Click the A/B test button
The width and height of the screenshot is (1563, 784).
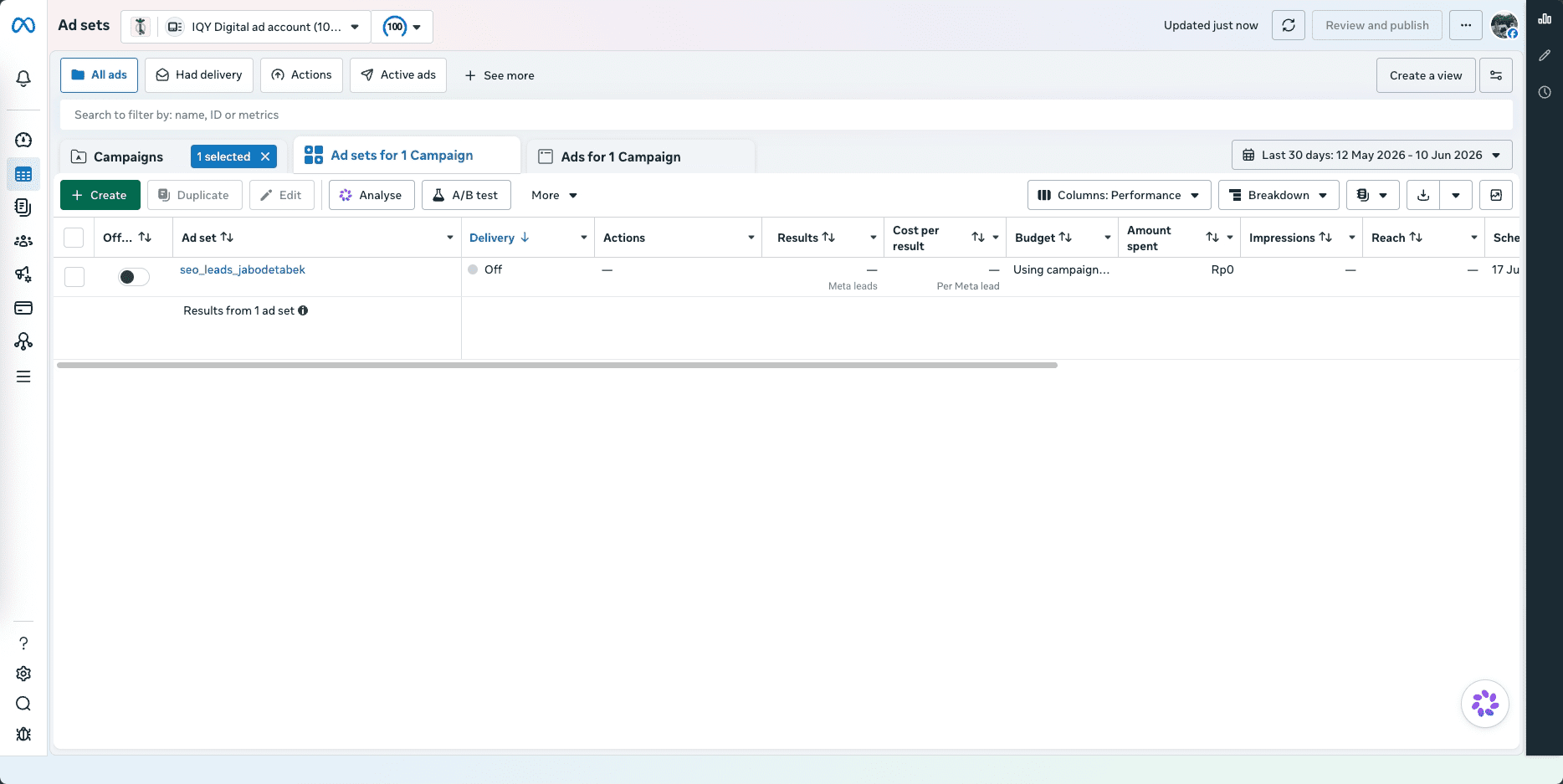pyautogui.click(x=466, y=195)
